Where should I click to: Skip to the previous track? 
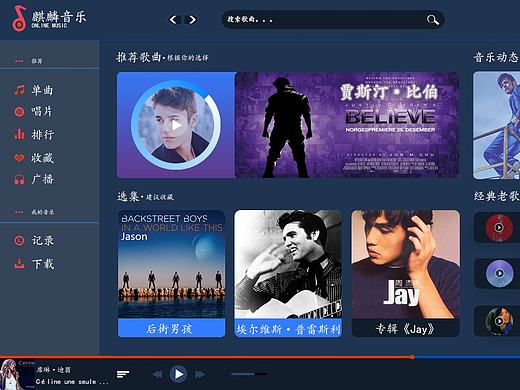157,374
